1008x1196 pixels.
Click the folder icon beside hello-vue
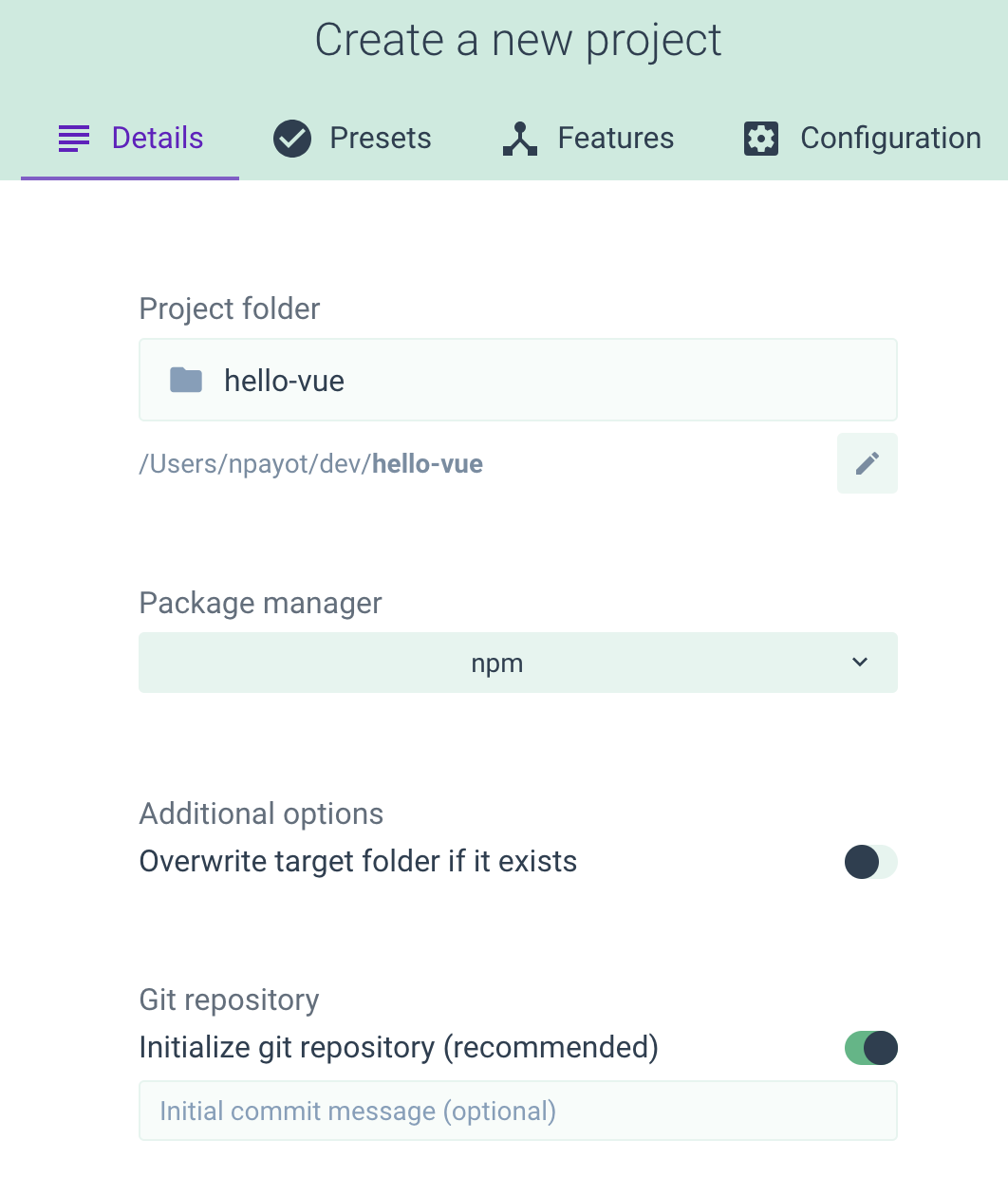tap(186, 381)
